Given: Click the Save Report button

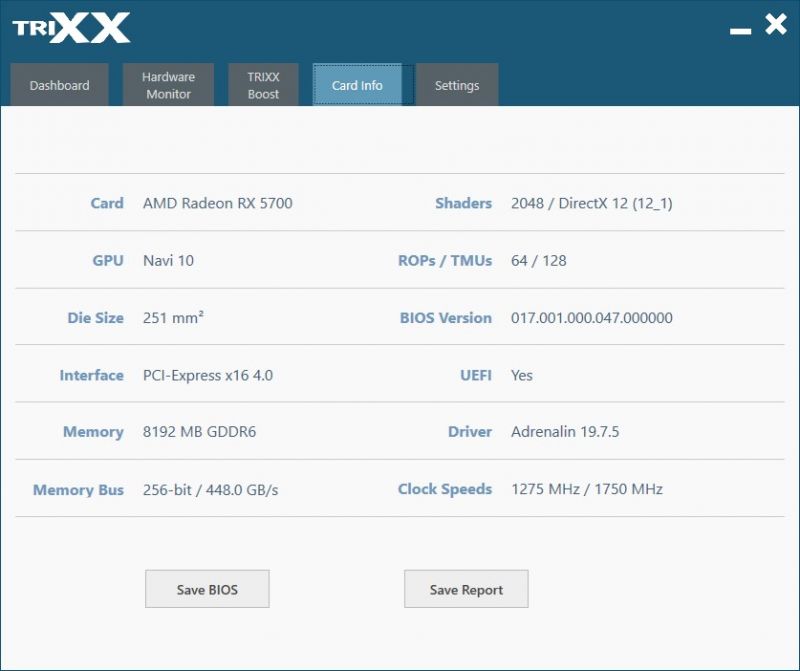Looking at the screenshot, I should (x=466, y=589).
